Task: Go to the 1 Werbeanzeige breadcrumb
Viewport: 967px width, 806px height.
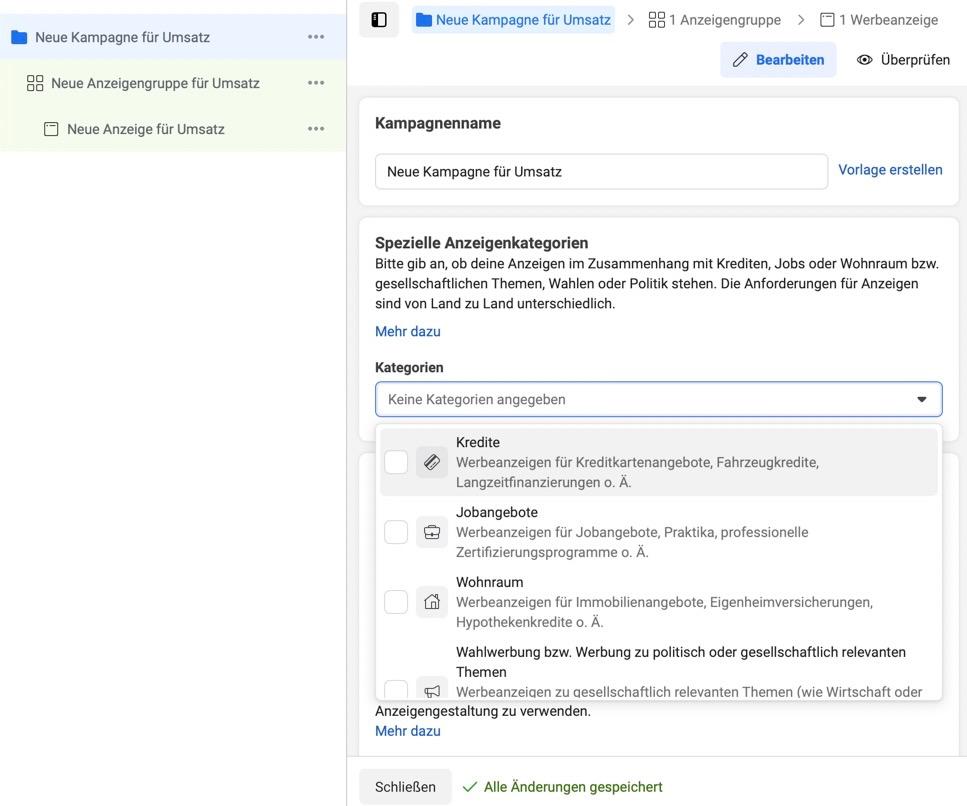Action: (x=878, y=20)
